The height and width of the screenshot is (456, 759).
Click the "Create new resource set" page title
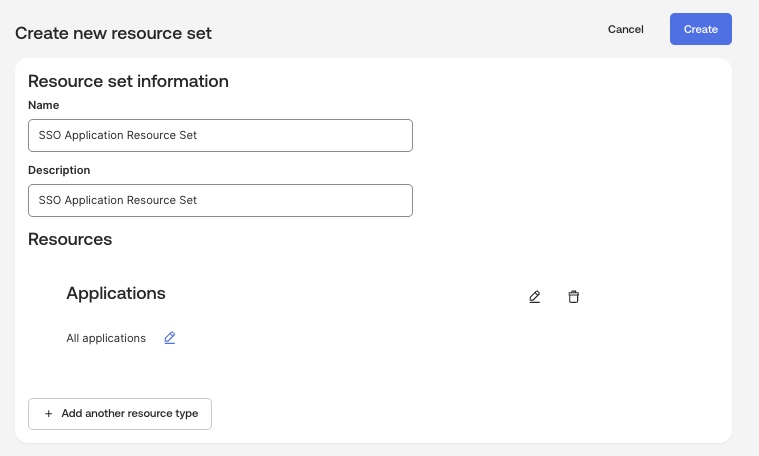[x=113, y=33]
